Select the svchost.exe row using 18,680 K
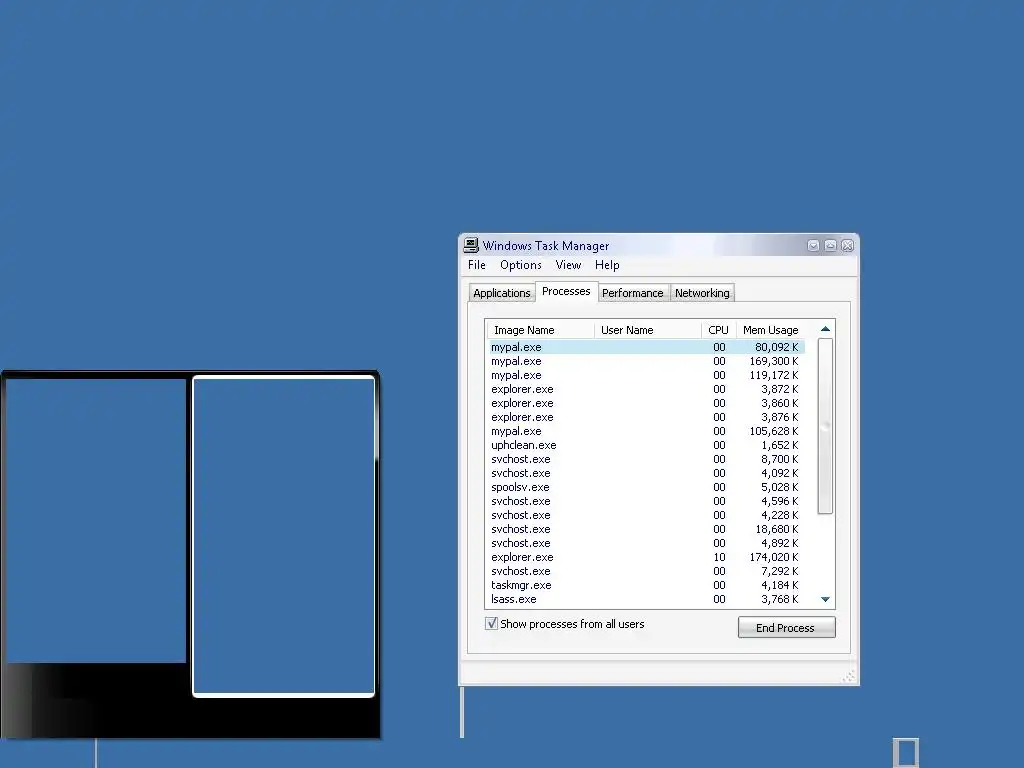 coord(647,530)
